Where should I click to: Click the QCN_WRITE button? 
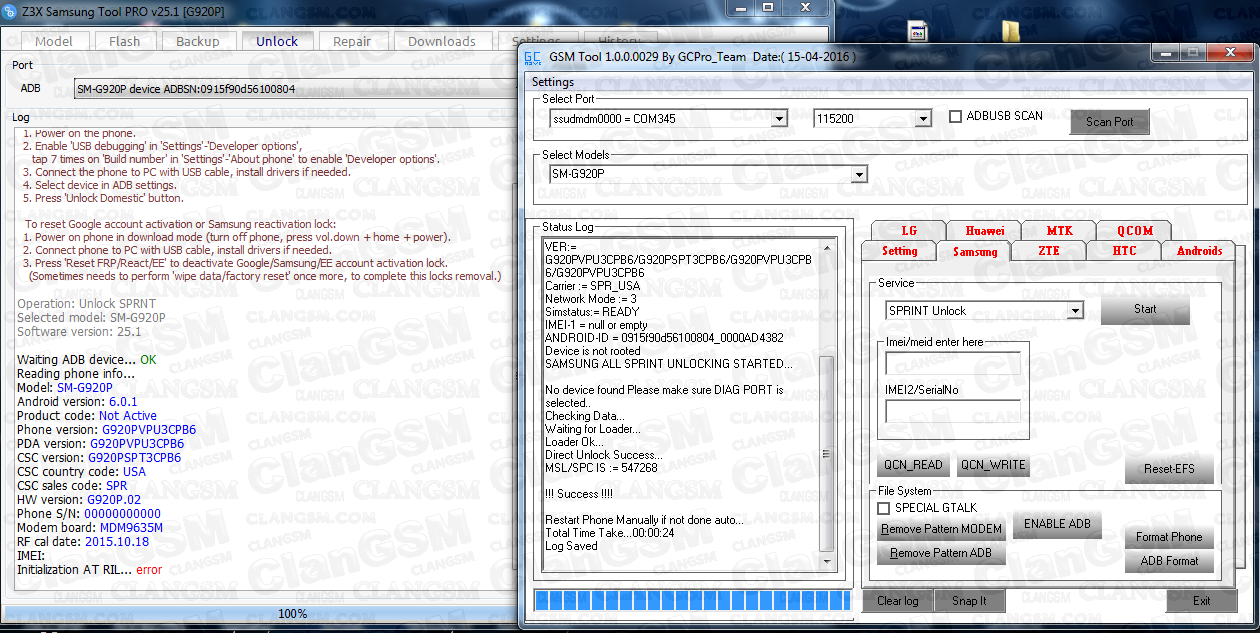(992, 465)
